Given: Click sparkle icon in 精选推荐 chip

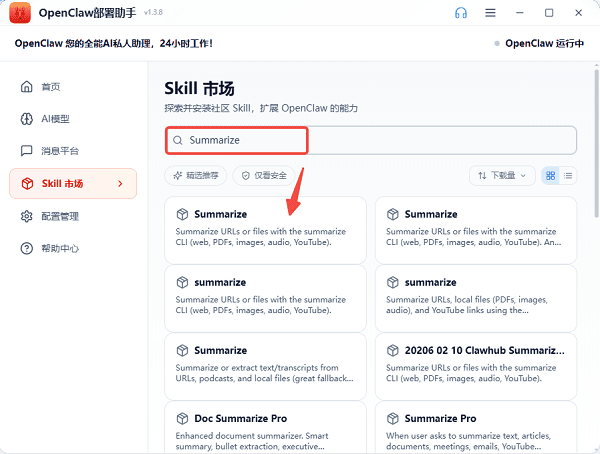Looking at the screenshot, I should [x=177, y=176].
